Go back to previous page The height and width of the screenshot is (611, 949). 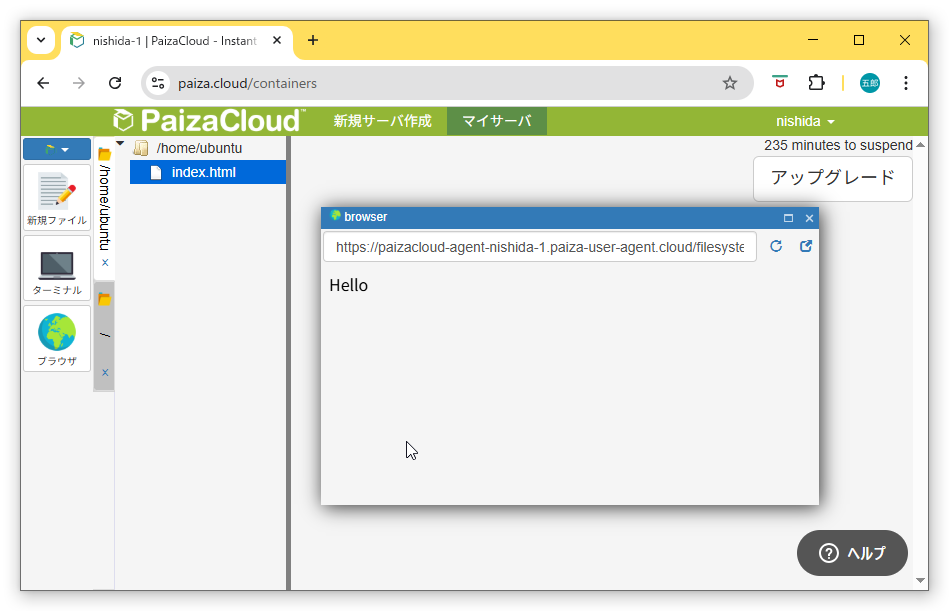[43, 83]
